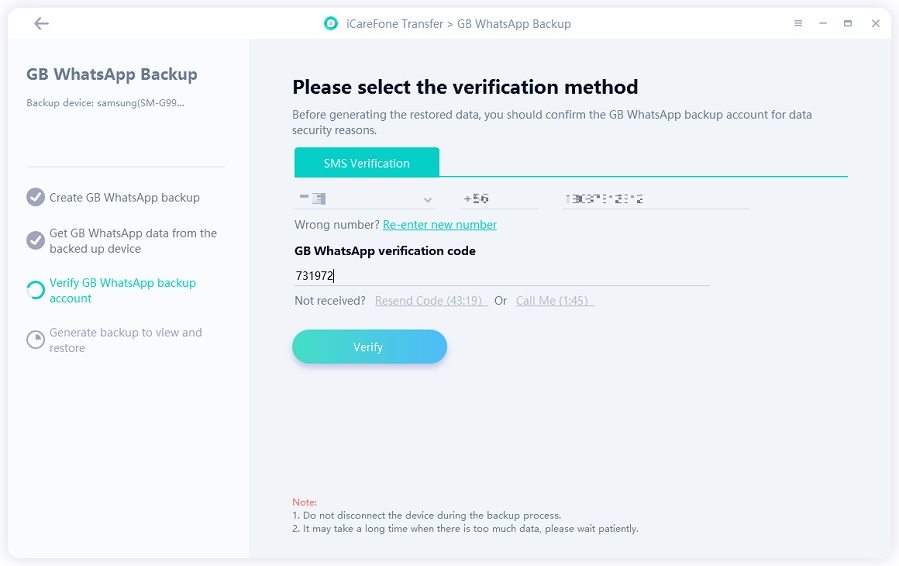
Task: Click the Verify backup account spinner icon
Action: coord(36,290)
